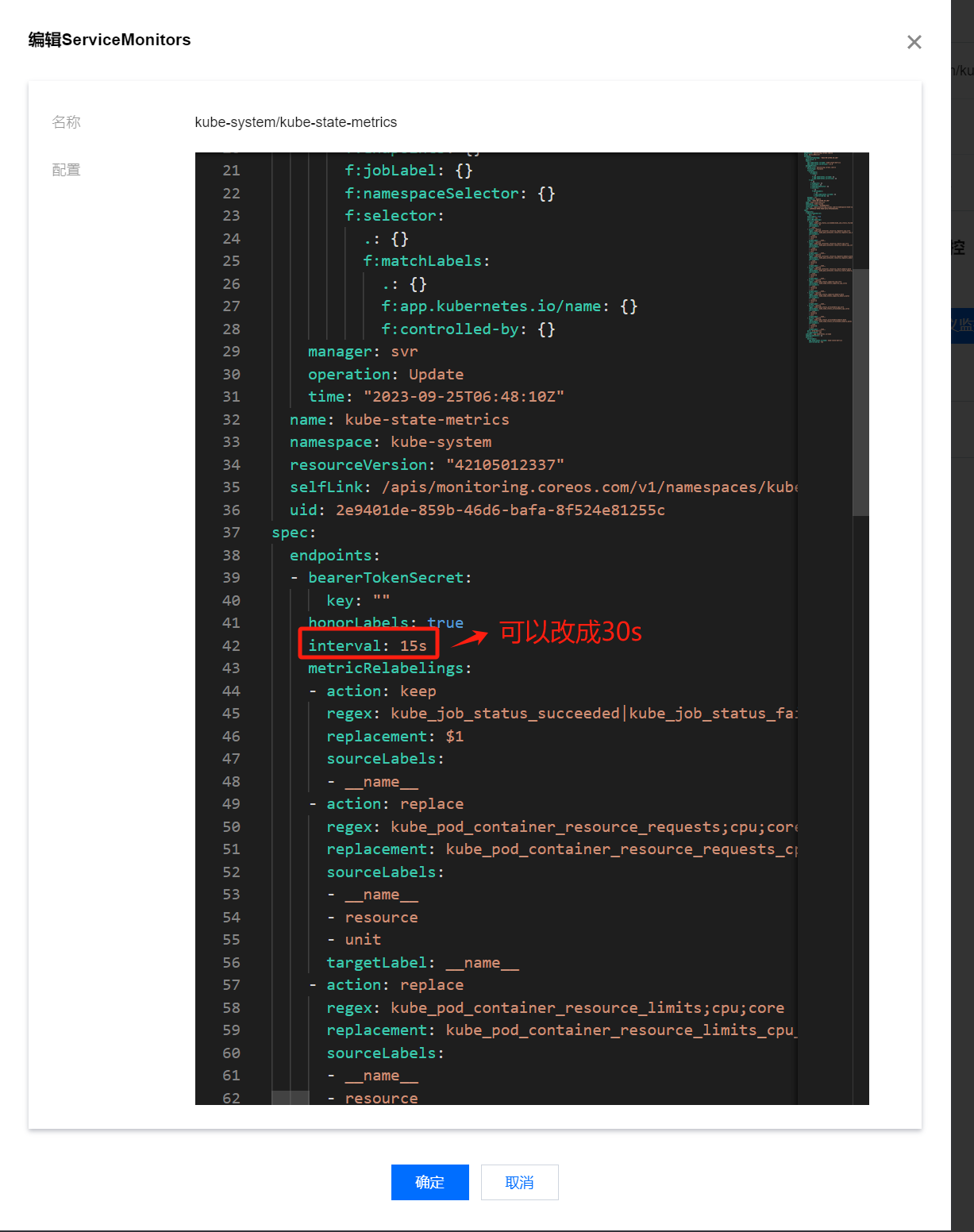Click the 'endpoints:' line

coord(335,556)
